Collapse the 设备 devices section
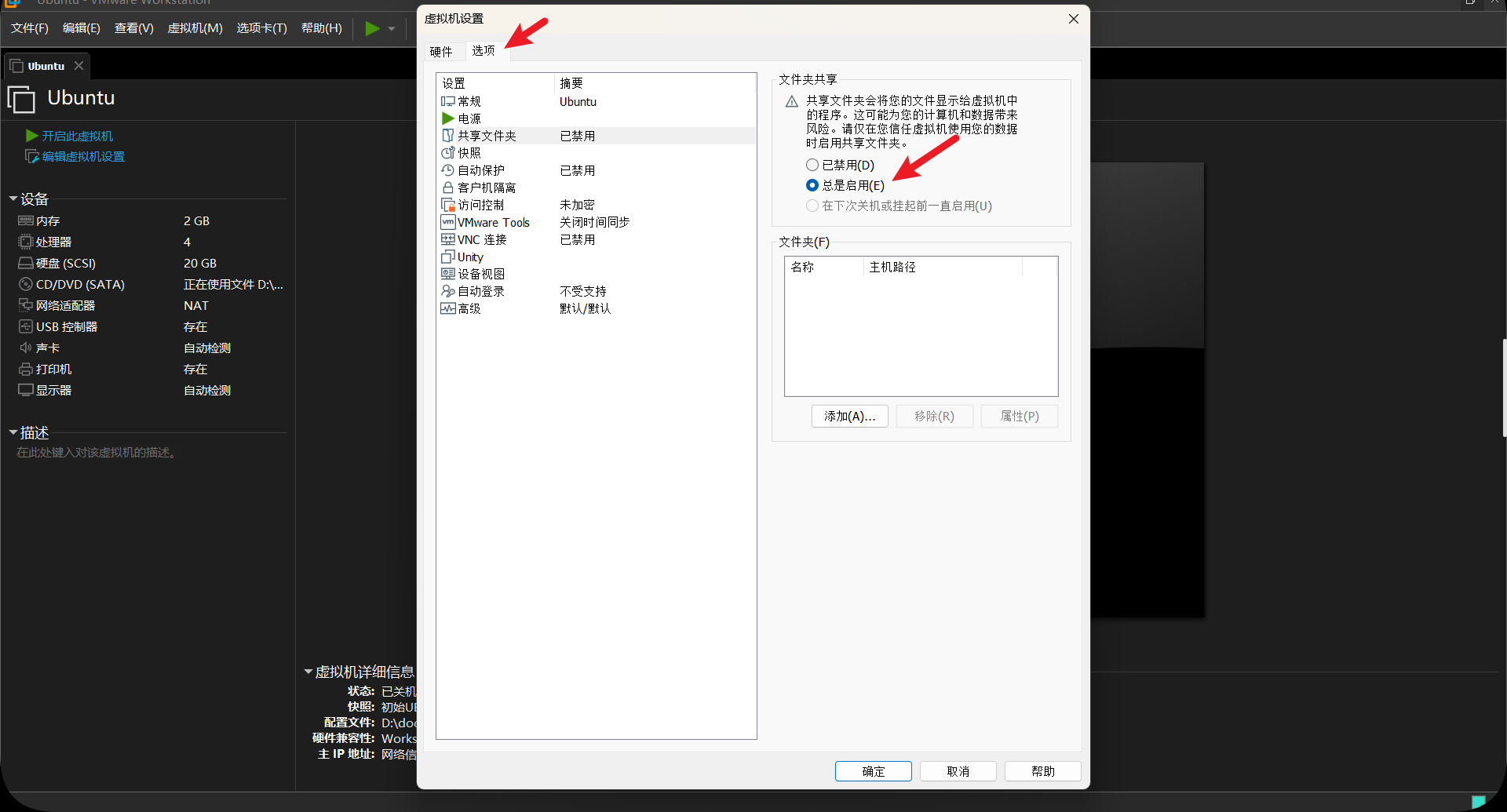This screenshot has width=1507, height=812. [x=13, y=199]
